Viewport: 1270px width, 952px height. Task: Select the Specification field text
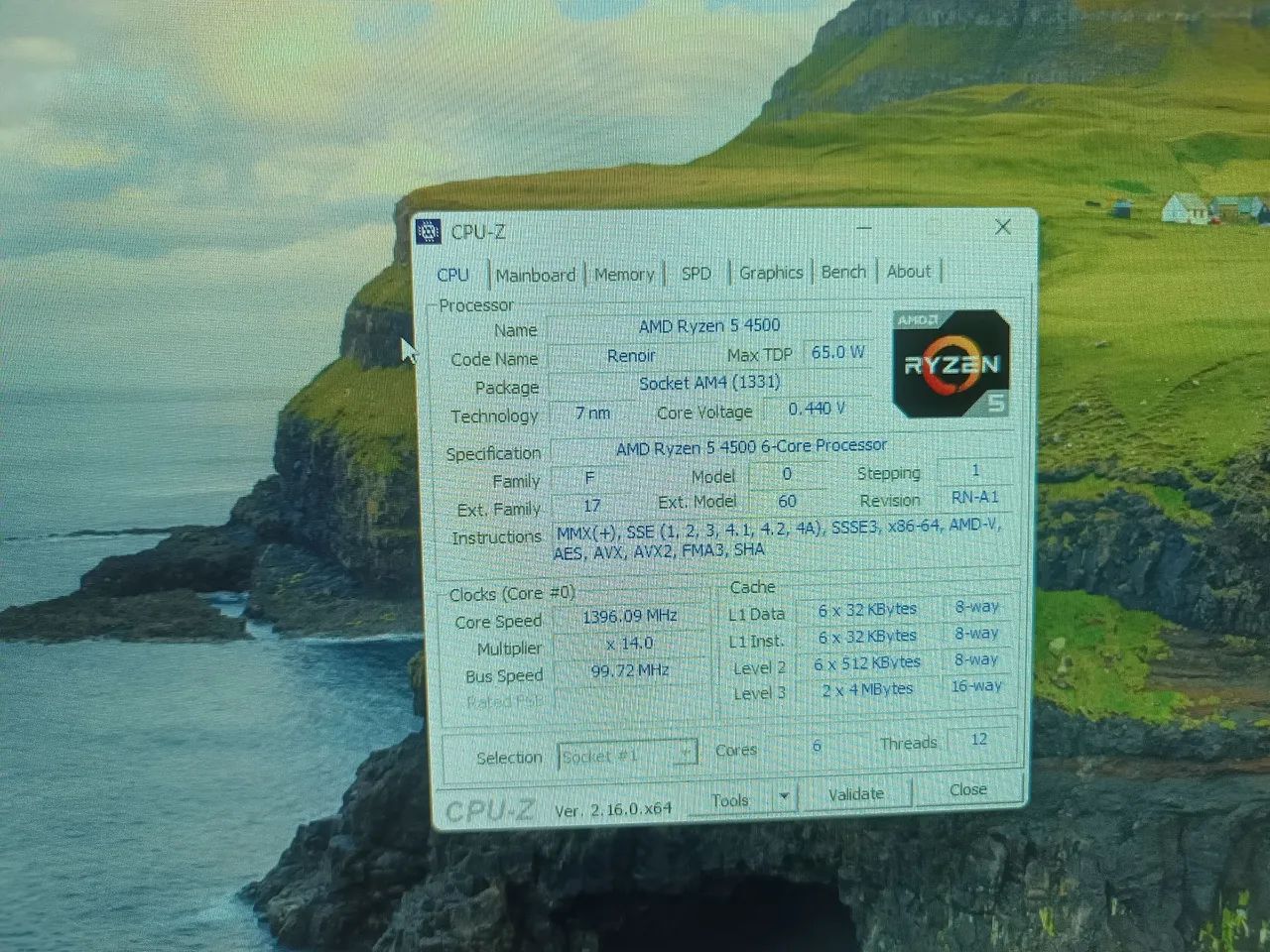751,447
